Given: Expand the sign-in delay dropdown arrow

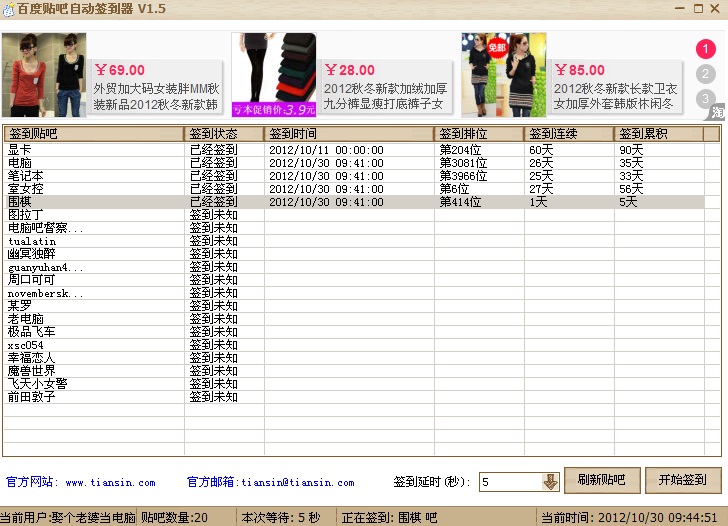Looking at the screenshot, I should pyautogui.click(x=551, y=482).
